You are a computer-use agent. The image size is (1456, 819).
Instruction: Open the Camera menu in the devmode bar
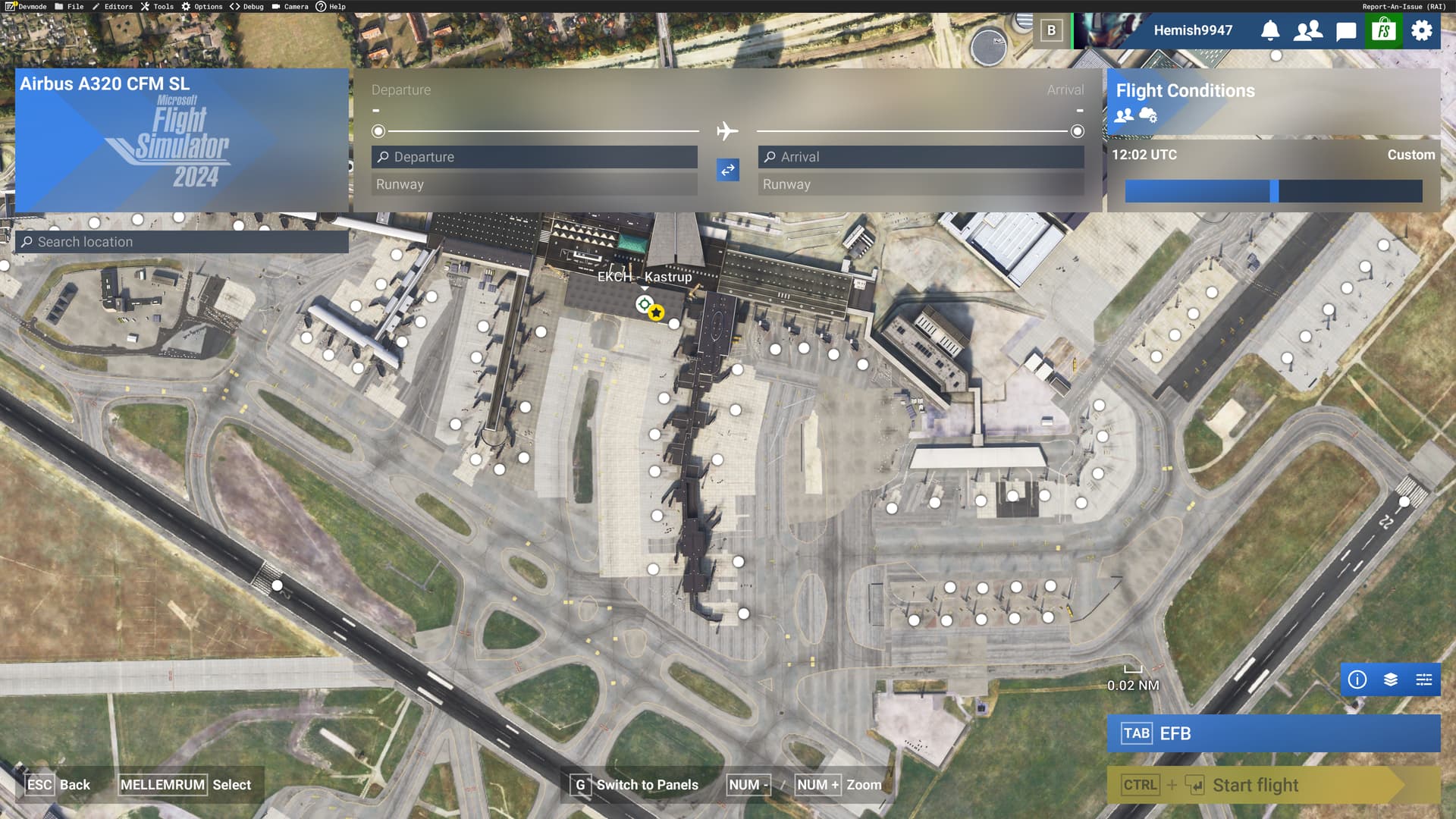tap(294, 6)
